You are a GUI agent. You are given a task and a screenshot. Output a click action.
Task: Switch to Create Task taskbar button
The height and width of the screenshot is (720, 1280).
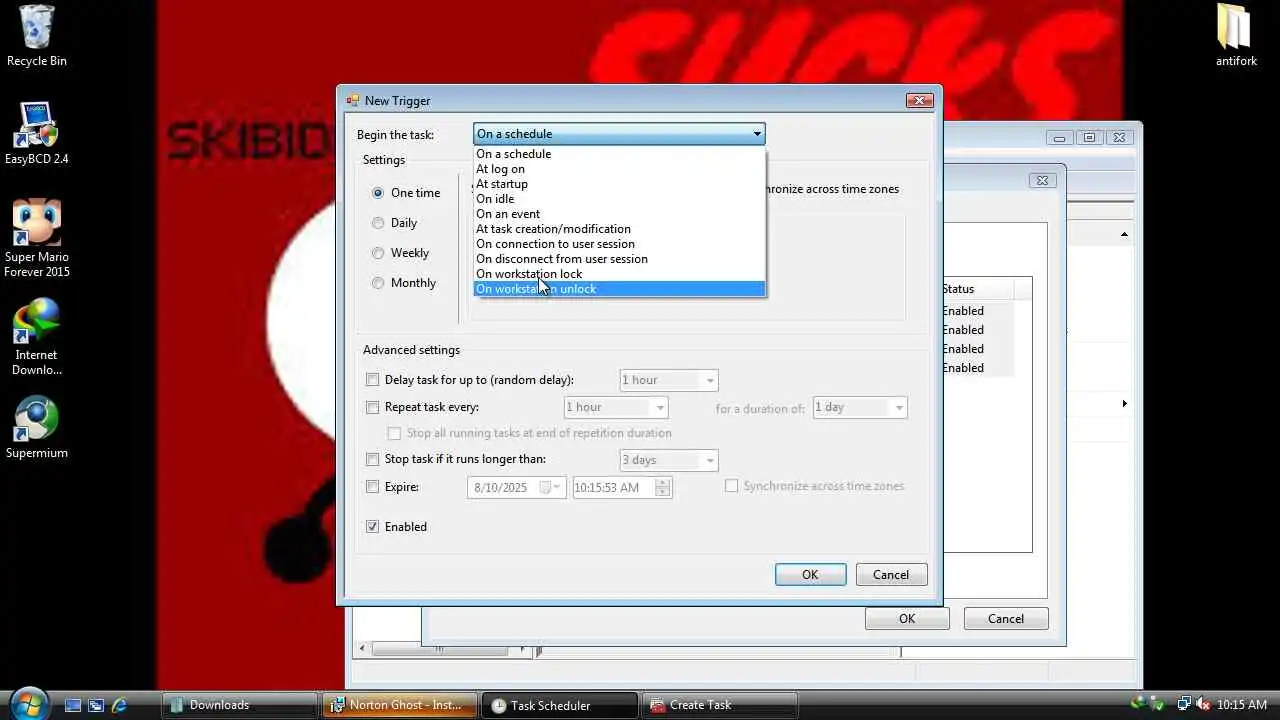click(719, 705)
